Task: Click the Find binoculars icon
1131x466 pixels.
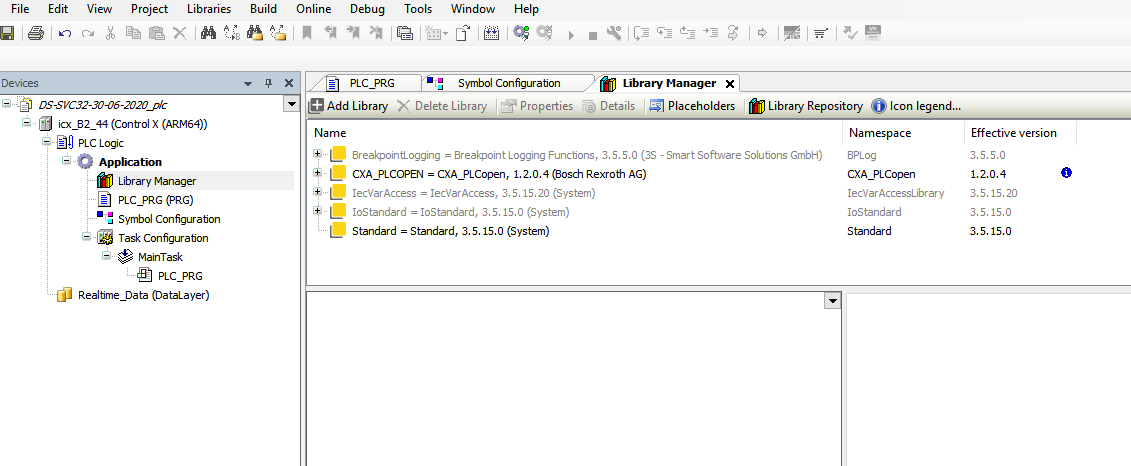Action: click(x=209, y=33)
